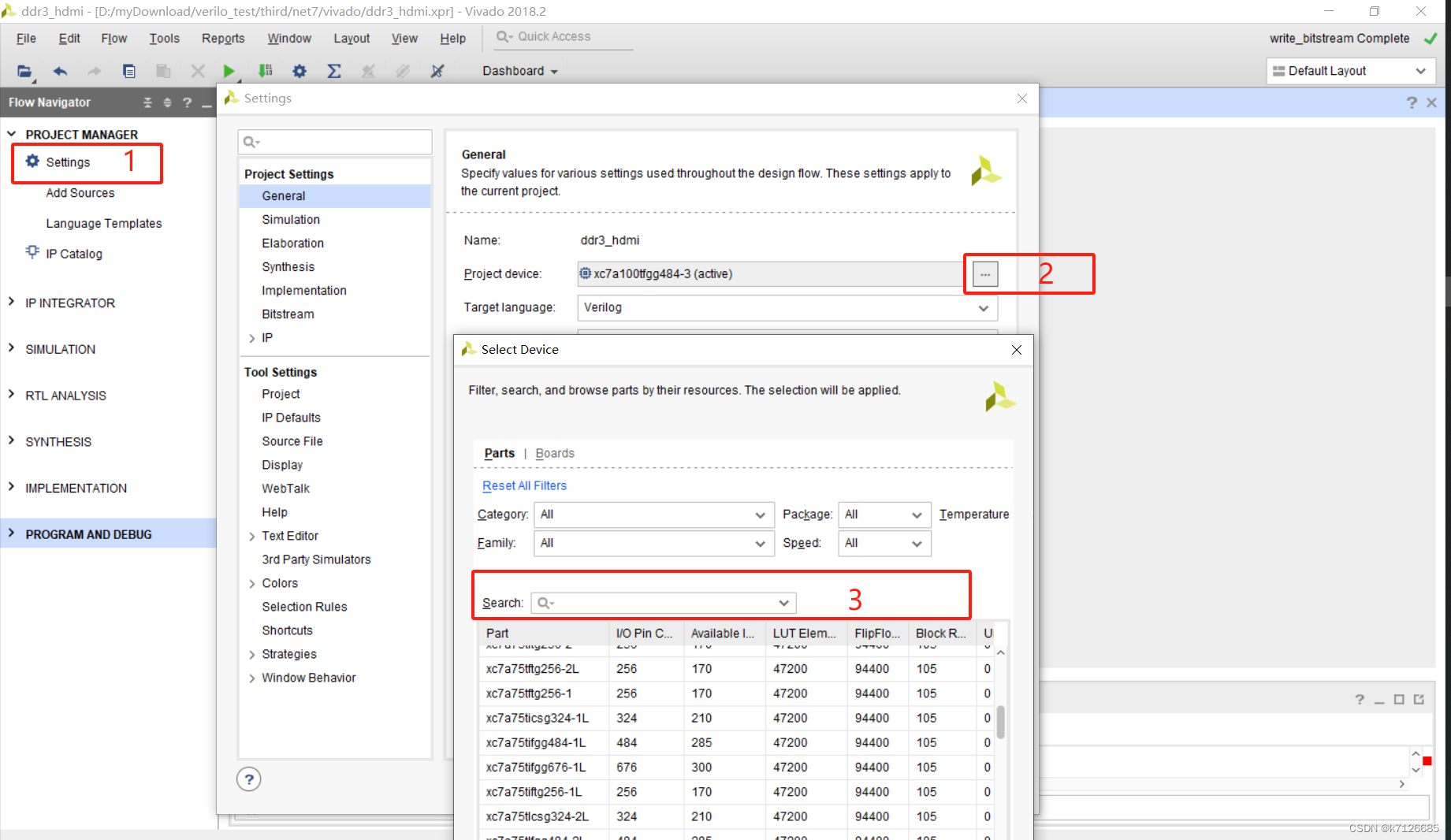Open the Dashboard dropdown in toolbar
Image resolution: width=1451 pixels, height=840 pixels.
pos(520,71)
